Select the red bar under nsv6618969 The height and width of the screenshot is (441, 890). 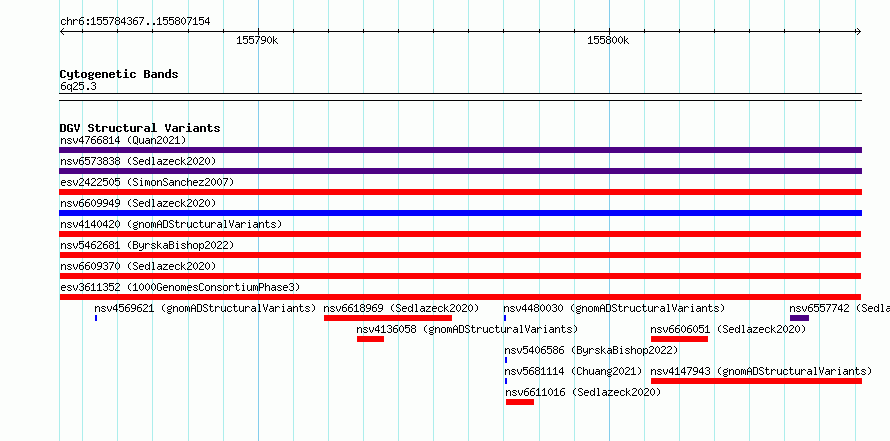[388, 318]
